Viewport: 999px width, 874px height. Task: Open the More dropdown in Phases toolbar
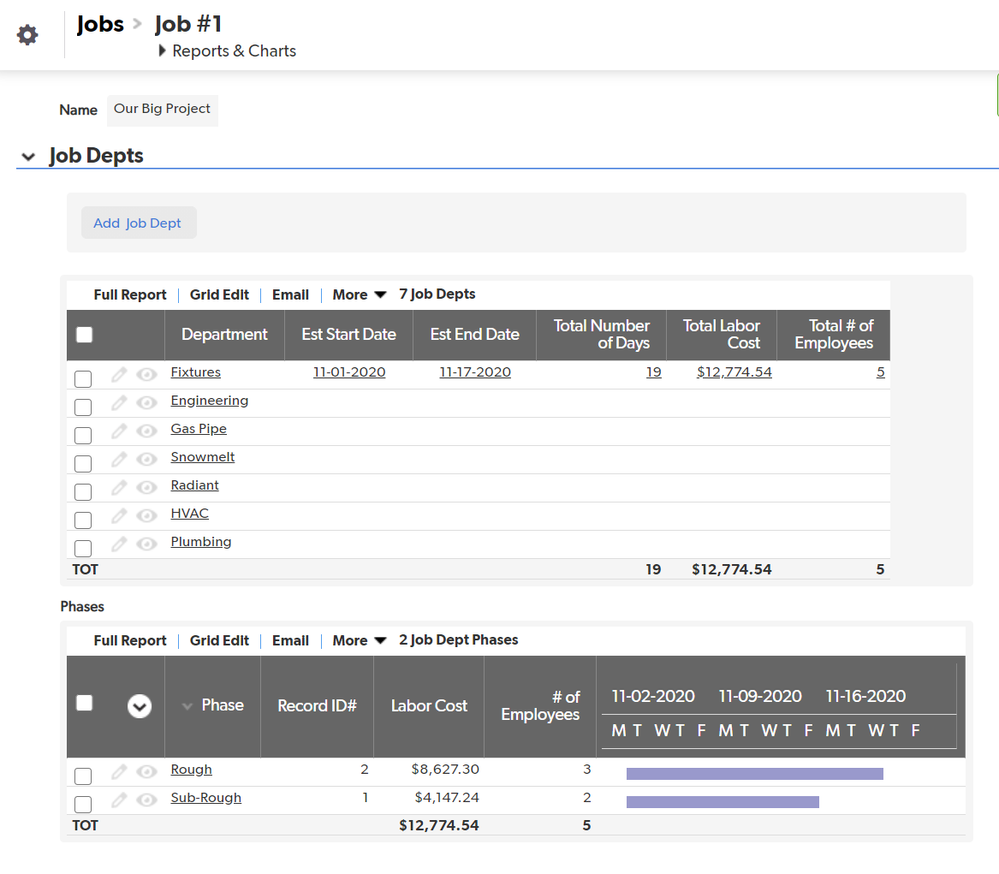(359, 641)
